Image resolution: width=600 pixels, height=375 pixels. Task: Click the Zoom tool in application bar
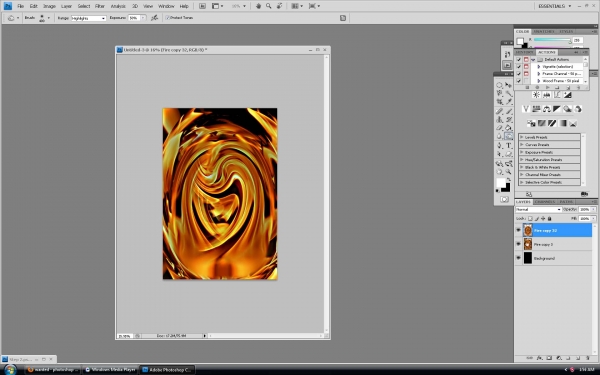click(269, 6)
